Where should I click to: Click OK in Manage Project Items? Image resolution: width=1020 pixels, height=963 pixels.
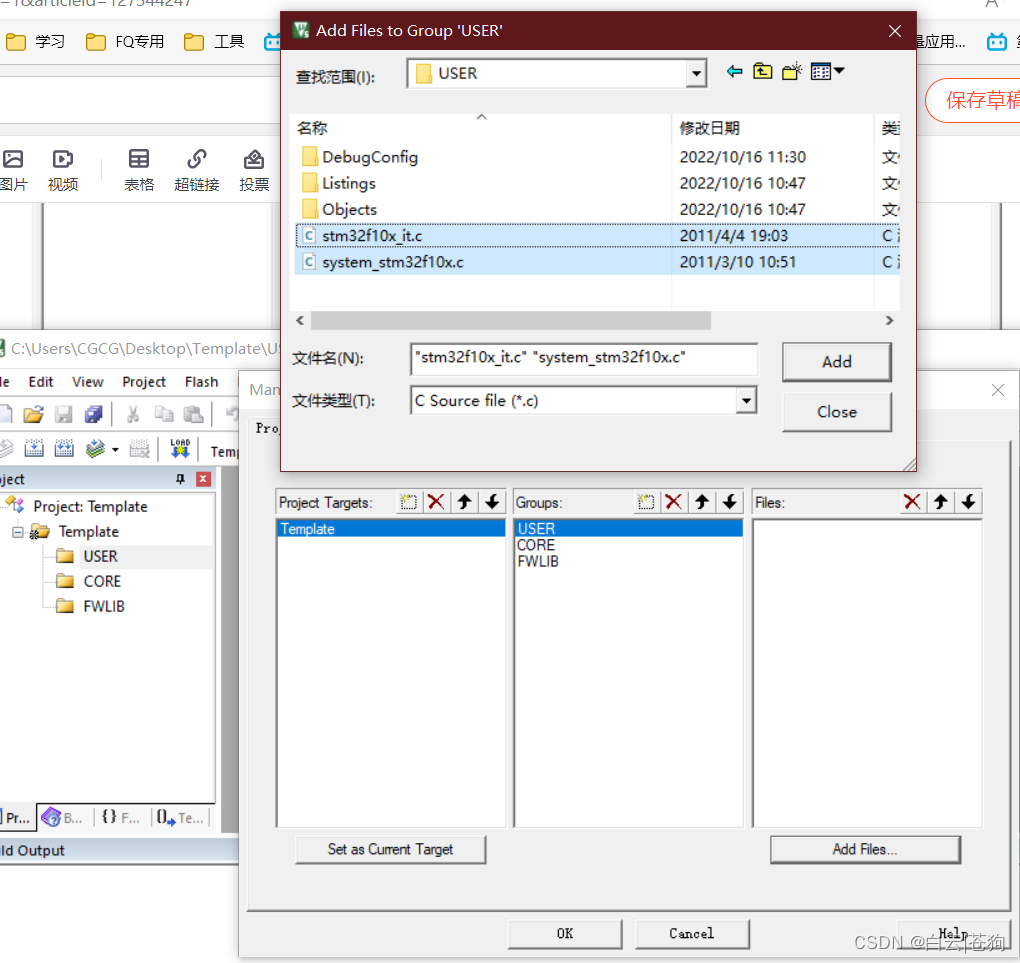[565, 934]
